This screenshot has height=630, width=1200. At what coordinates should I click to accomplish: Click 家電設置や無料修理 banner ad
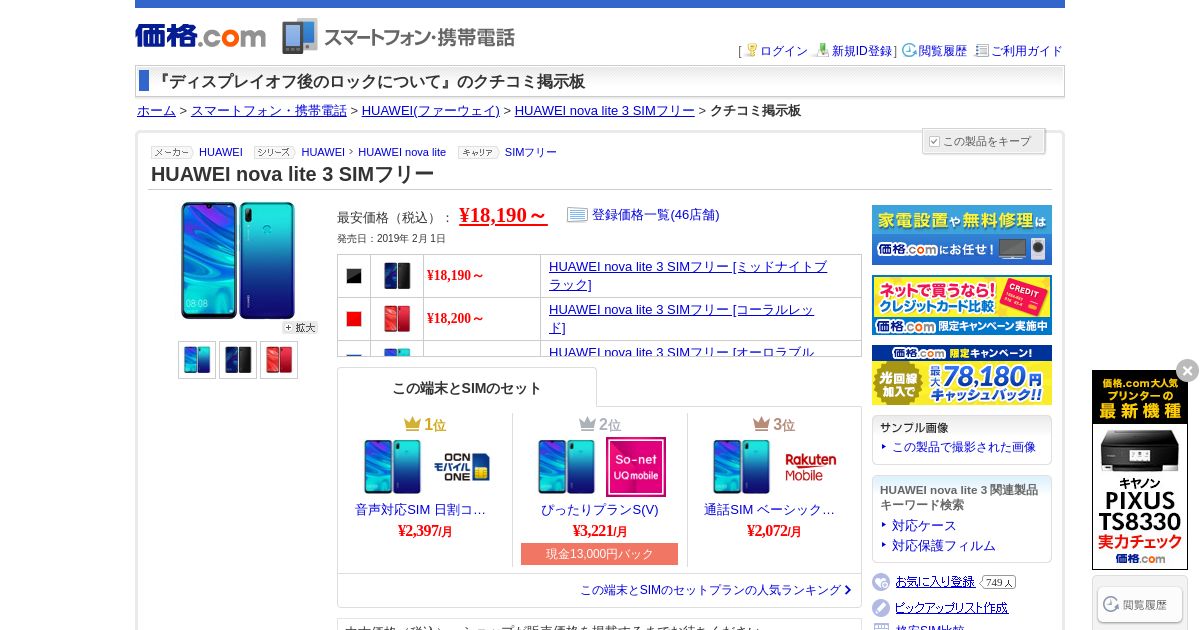(962, 235)
